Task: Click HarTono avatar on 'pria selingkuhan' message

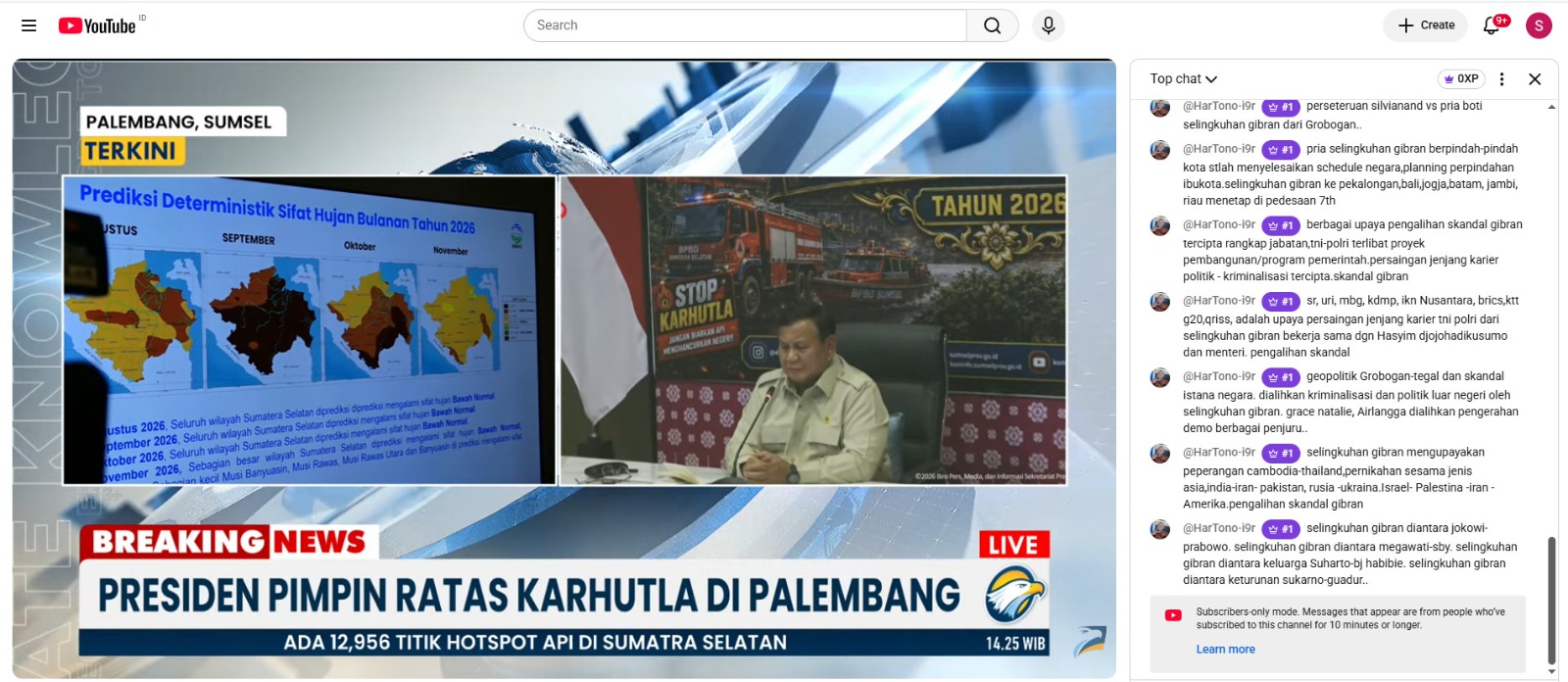Action: pyautogui.click(x=1160, y=150)
